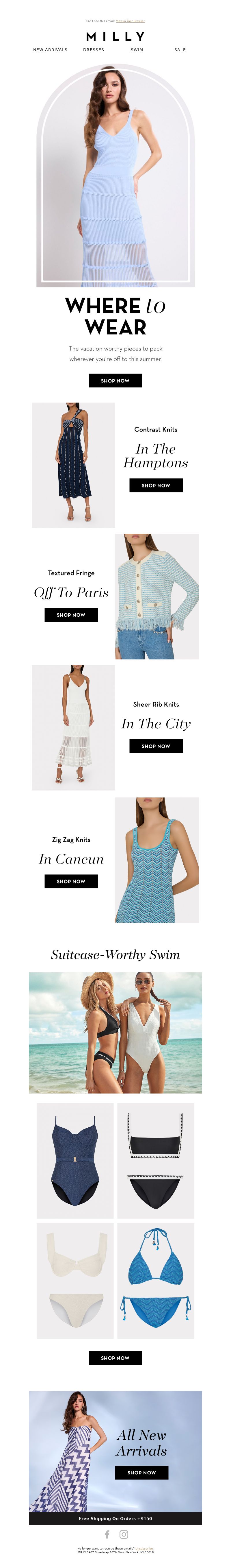Open the navy belted one-piece swimsuit image

click(x=75, y=1160)
